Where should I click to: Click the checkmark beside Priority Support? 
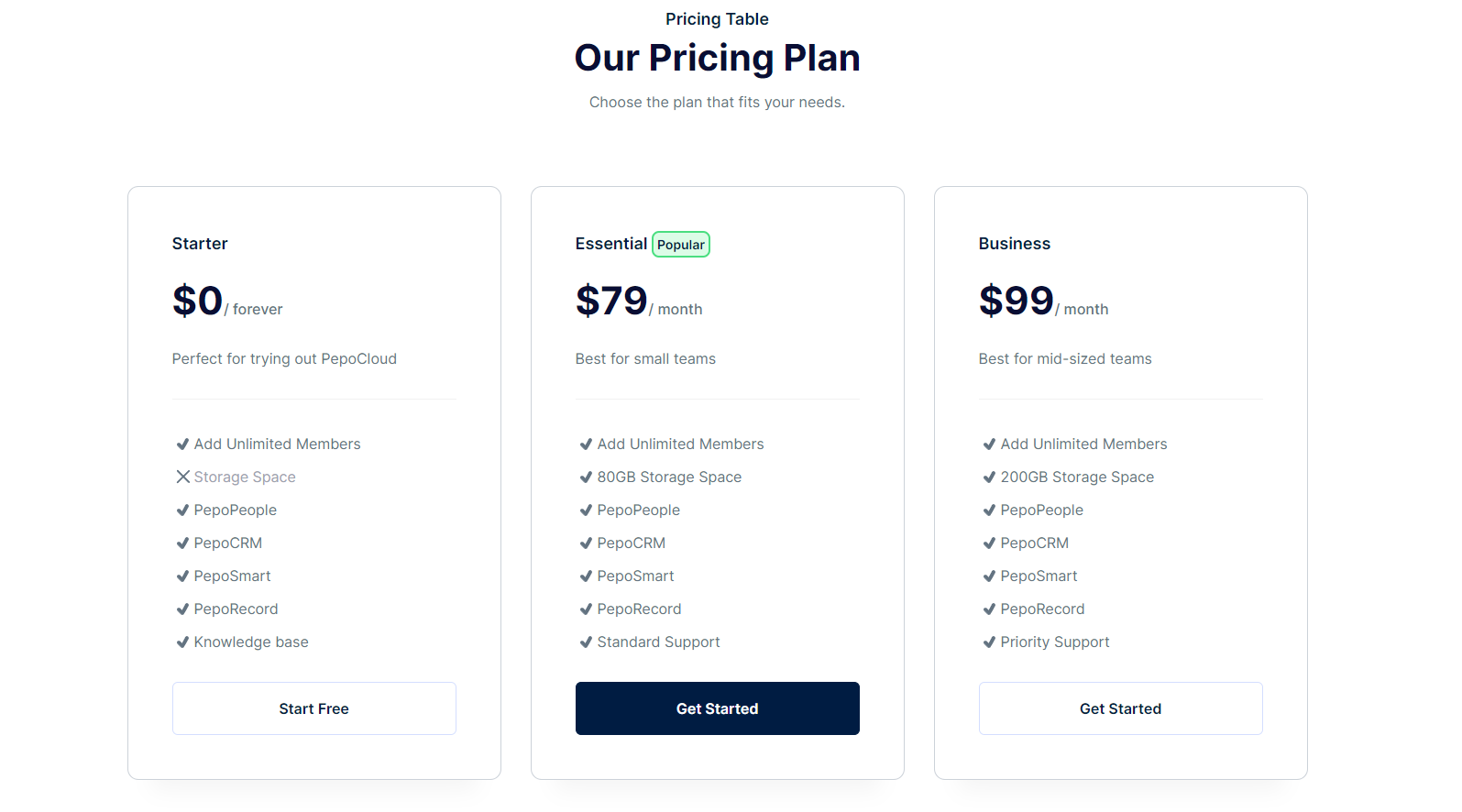click(x=989, y=642)
